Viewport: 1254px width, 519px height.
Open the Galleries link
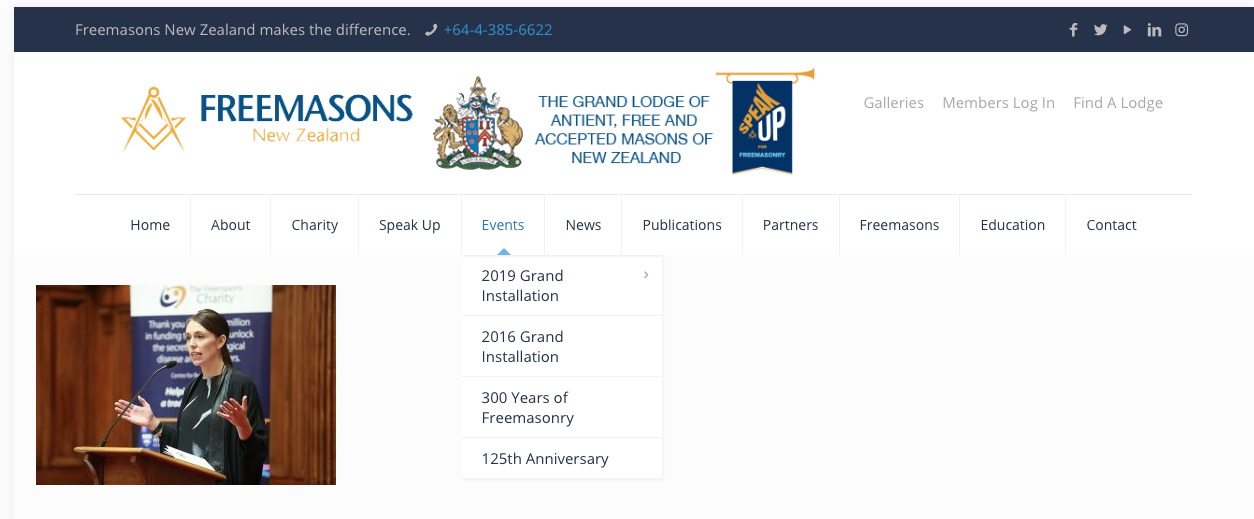coord(894,102)
